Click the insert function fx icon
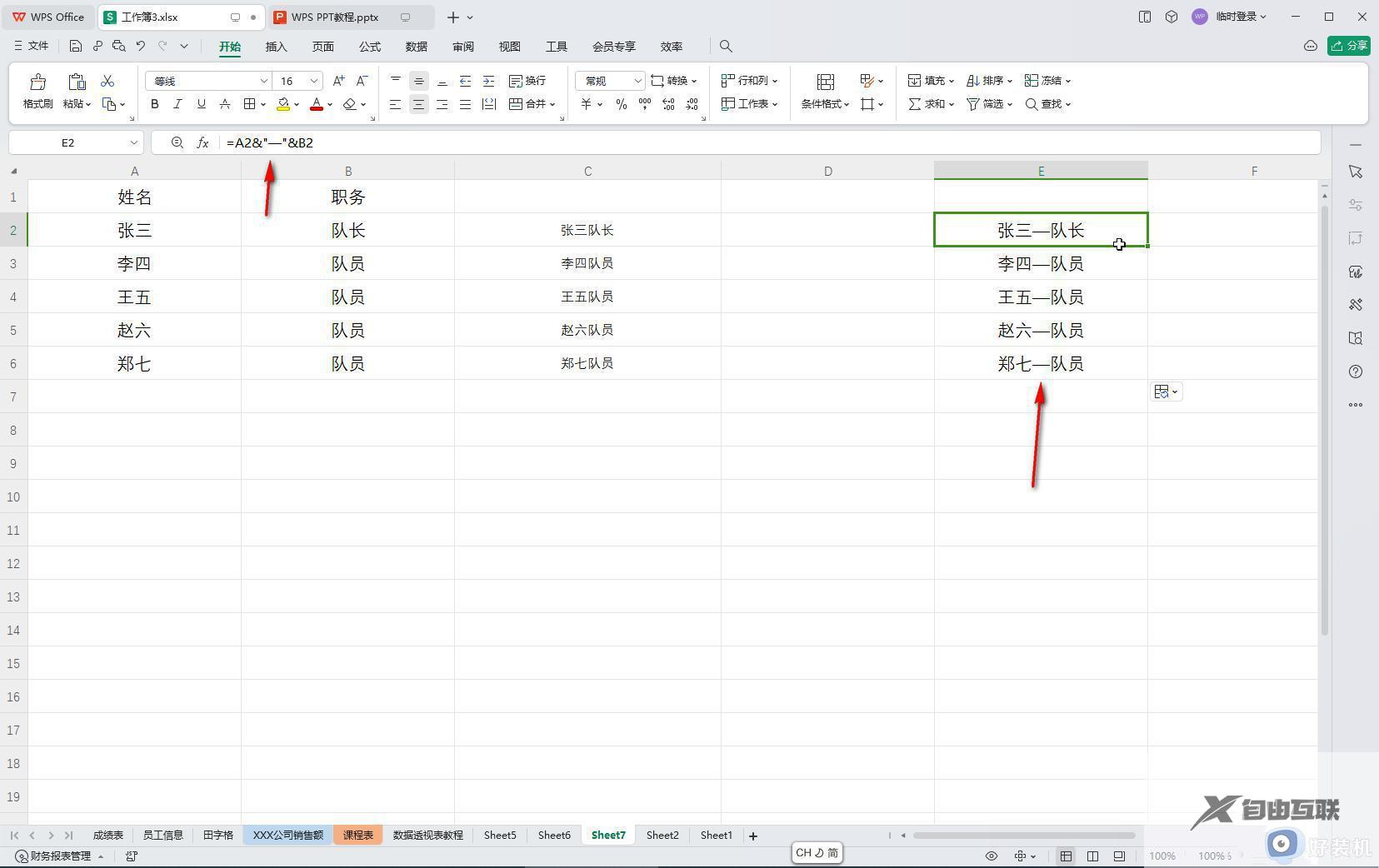This screenshot has width=1379, height=868. 202,143
